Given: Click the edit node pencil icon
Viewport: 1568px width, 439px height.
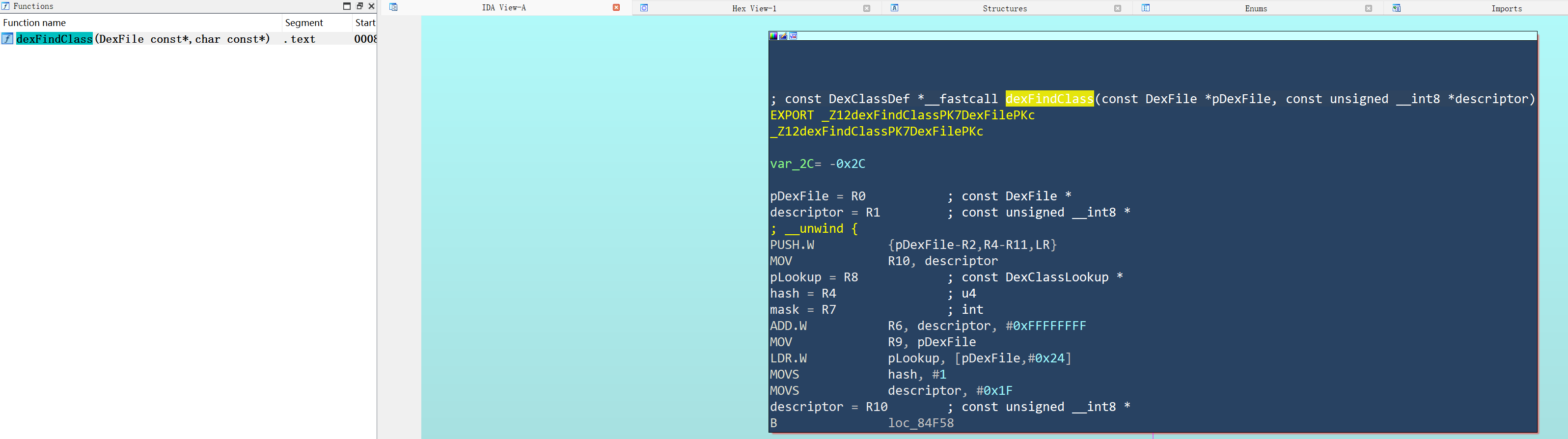Looking at the screenshot, I should (x=783, y=36).
